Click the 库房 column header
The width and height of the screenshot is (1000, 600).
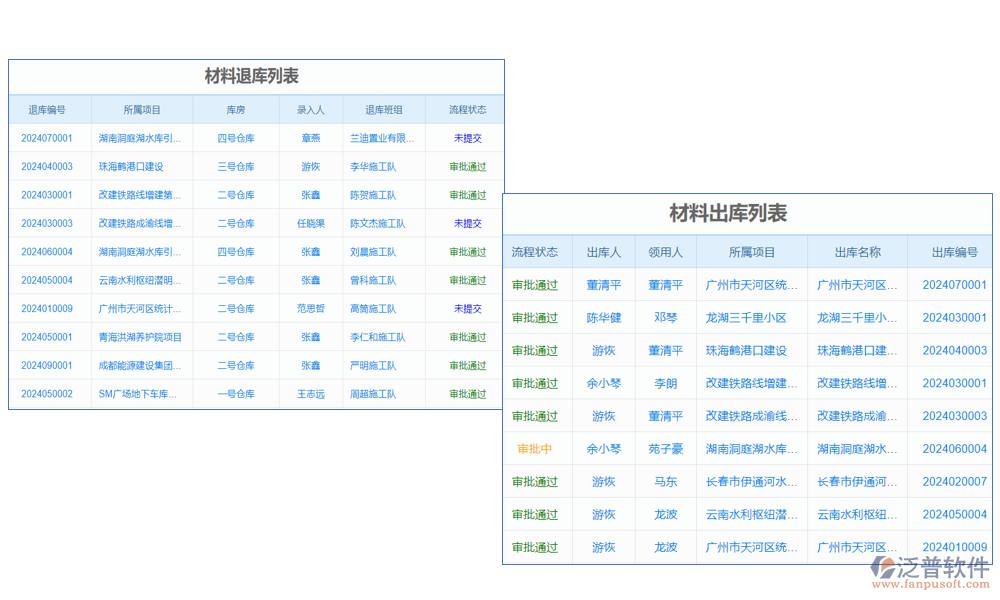click(x=235, y=109)
